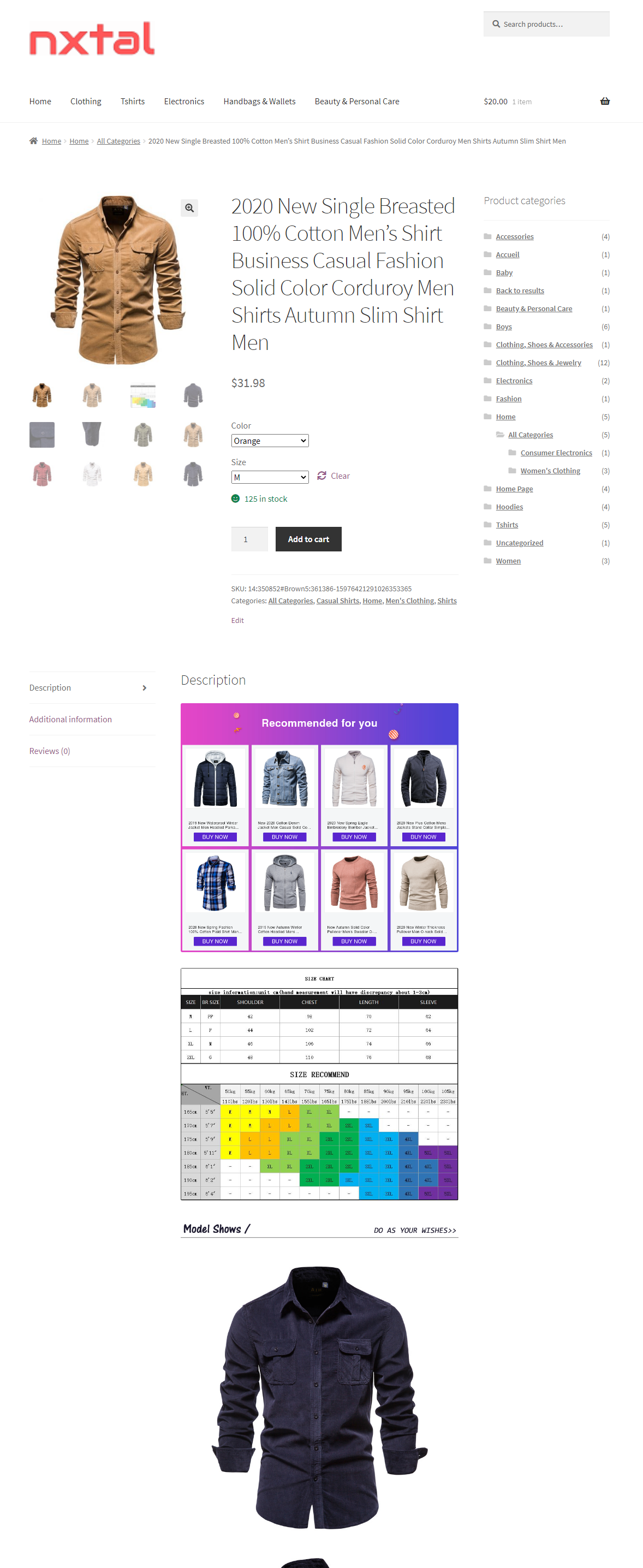643x1568 pixels.
Task: Switch to the Additional information tab
Action: tap(70, 719)
